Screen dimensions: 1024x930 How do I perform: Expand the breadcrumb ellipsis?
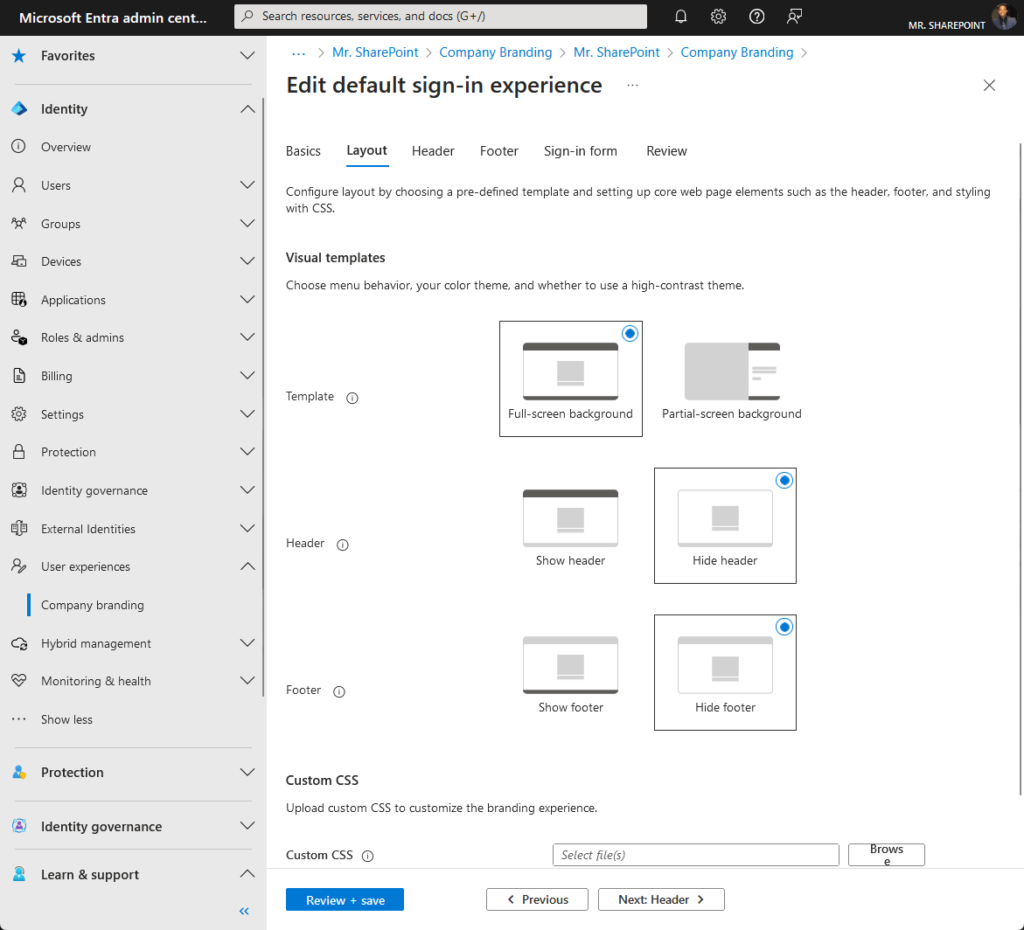pos(298,53)
